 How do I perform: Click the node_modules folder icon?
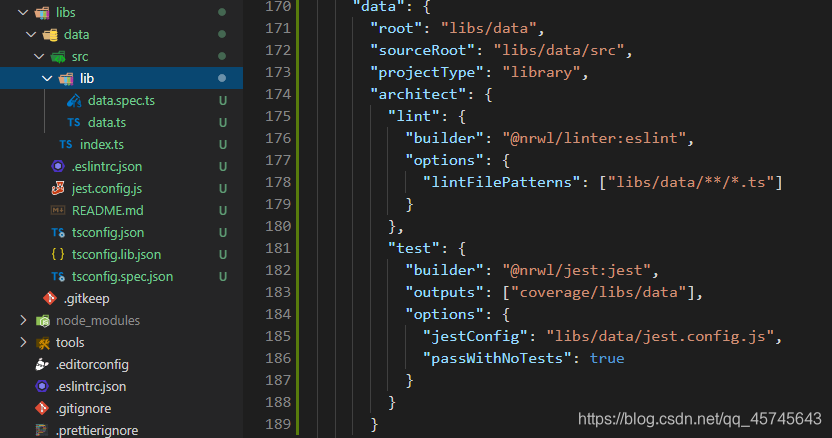(x=42, y=321)
